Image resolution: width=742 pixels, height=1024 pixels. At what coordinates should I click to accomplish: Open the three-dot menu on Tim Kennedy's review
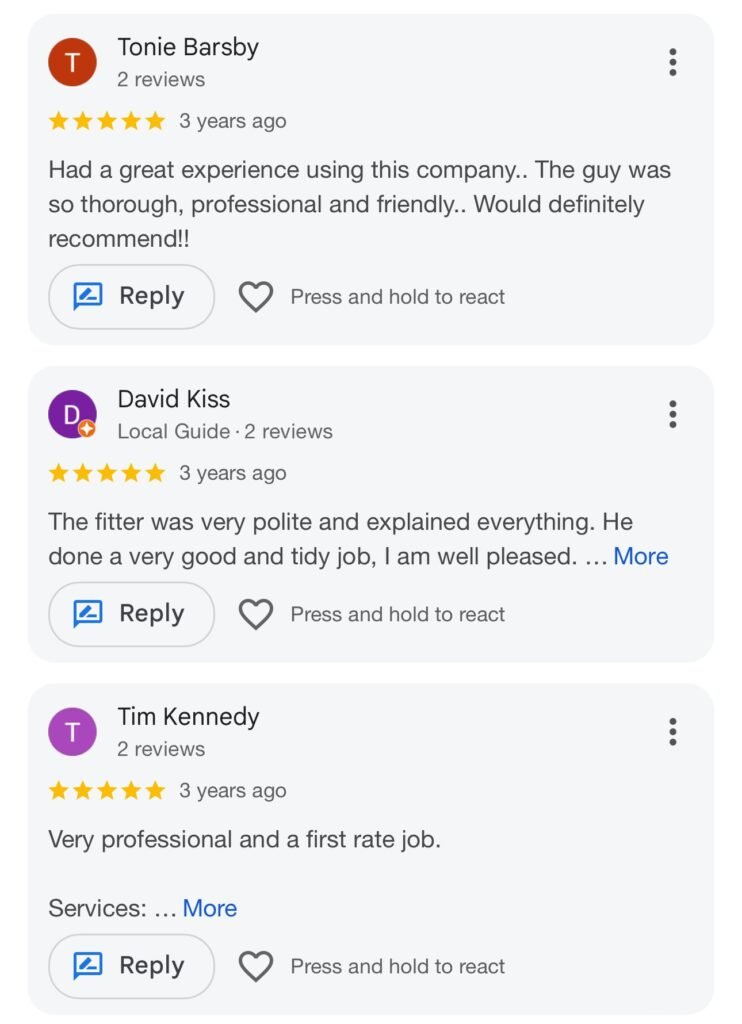click(673, 732)
